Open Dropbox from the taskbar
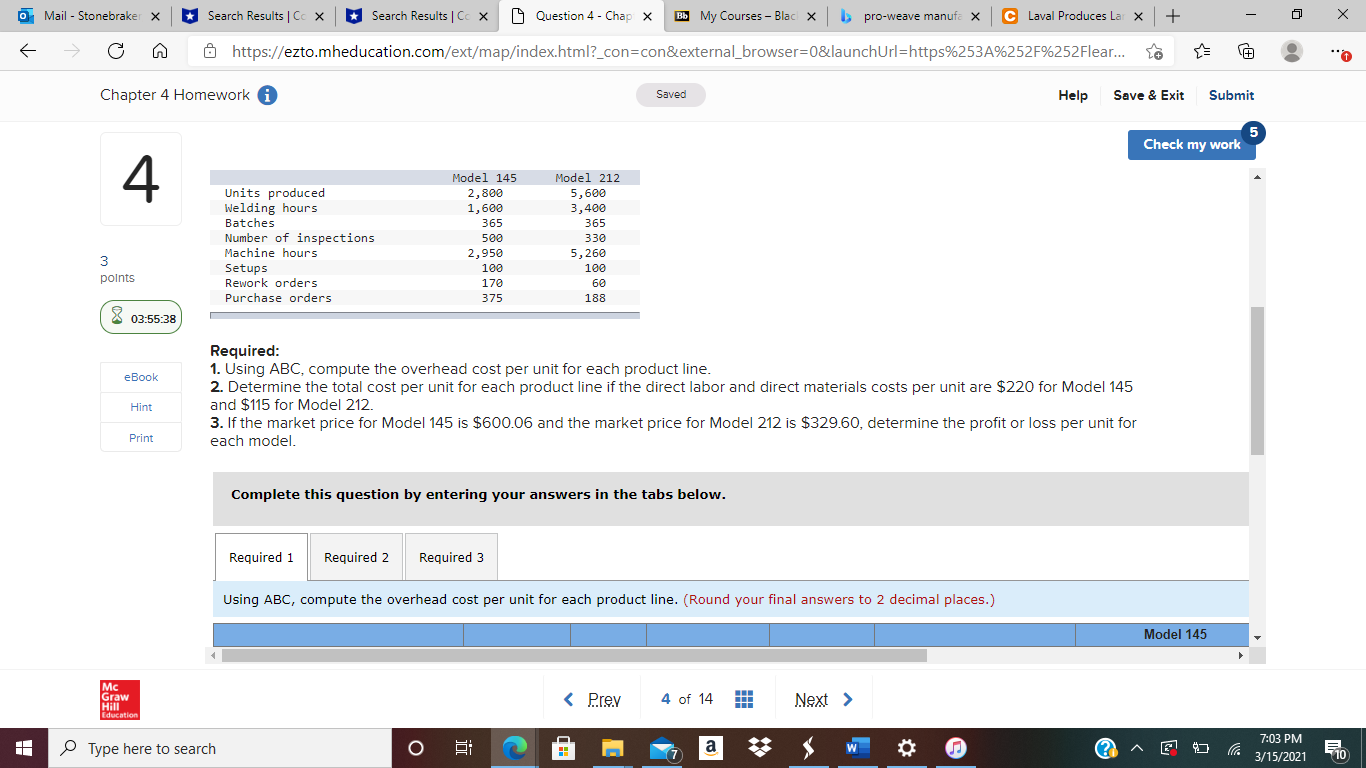Viewport: 1366px width, 768px height. pos(759,748)
